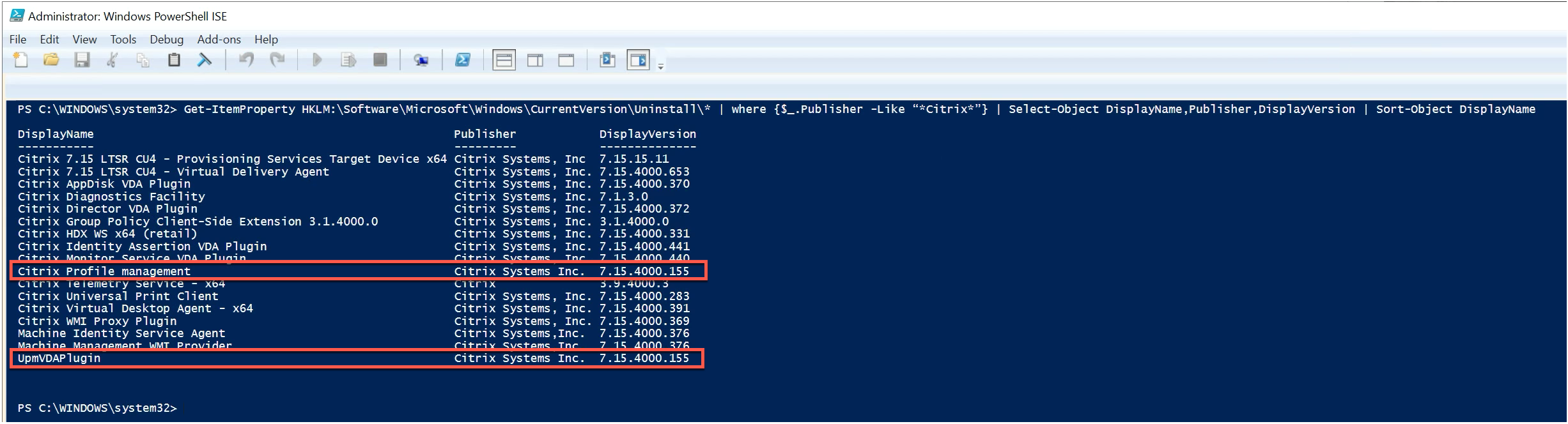
Task: Show the script pane on the right
Action: click(535, 60)
